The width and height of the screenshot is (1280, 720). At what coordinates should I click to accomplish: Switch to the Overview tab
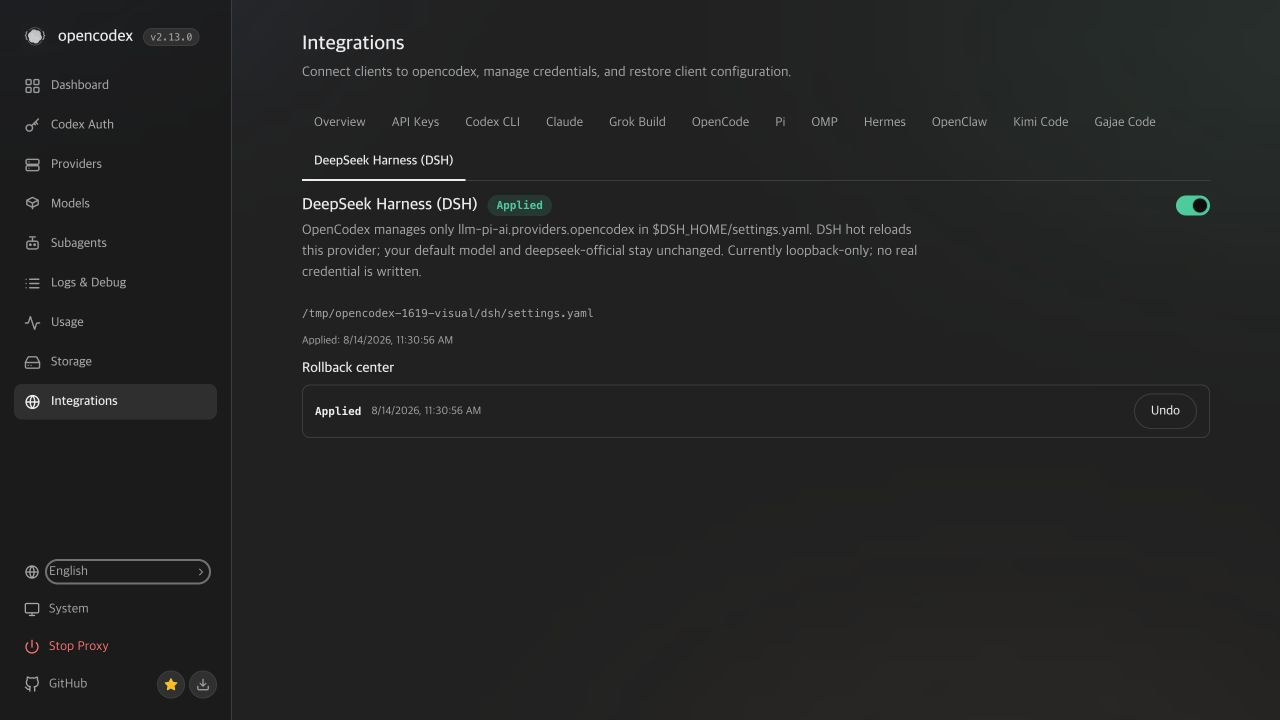pos(340,122)
